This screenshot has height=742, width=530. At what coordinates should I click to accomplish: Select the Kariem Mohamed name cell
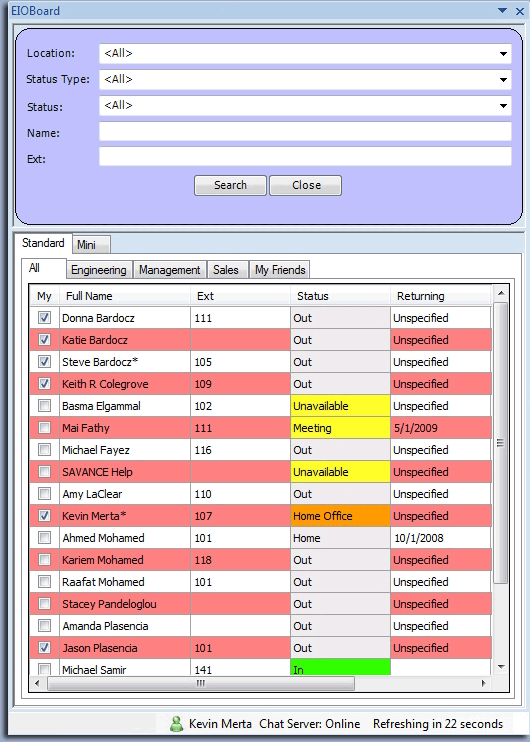point(124,560)
